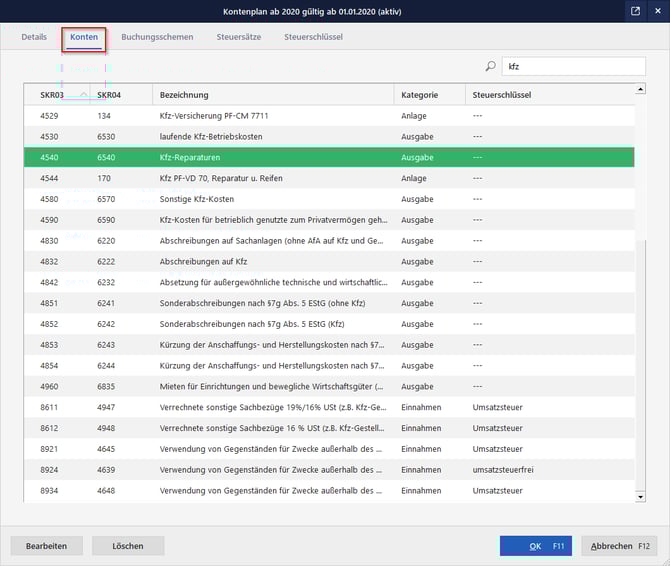Open the Steuersätze tab
The width and height of the screenshot is (670, 566).
click(x=238, y=37)
